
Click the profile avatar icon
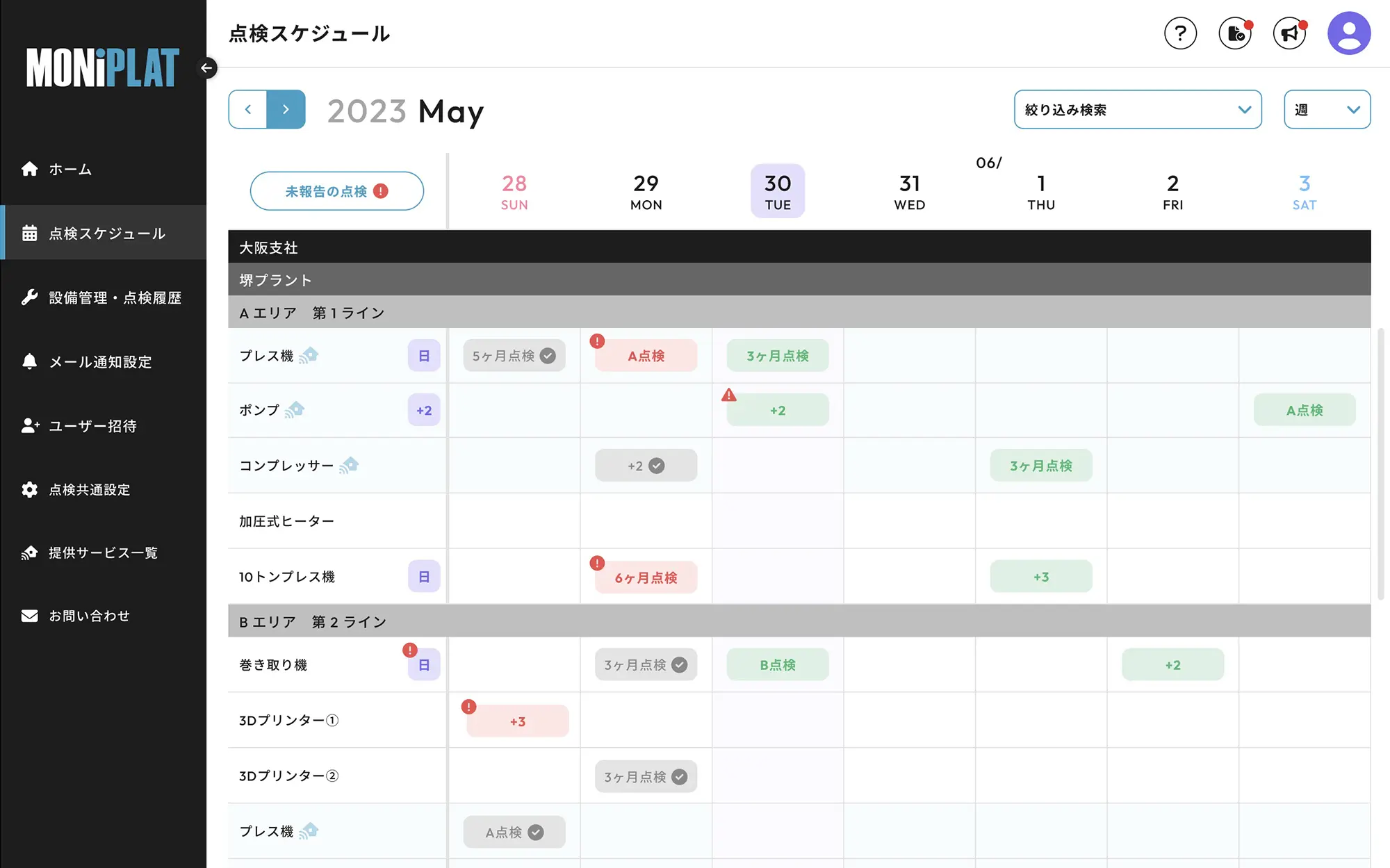pyautogui.click(x=1348, y=33)
